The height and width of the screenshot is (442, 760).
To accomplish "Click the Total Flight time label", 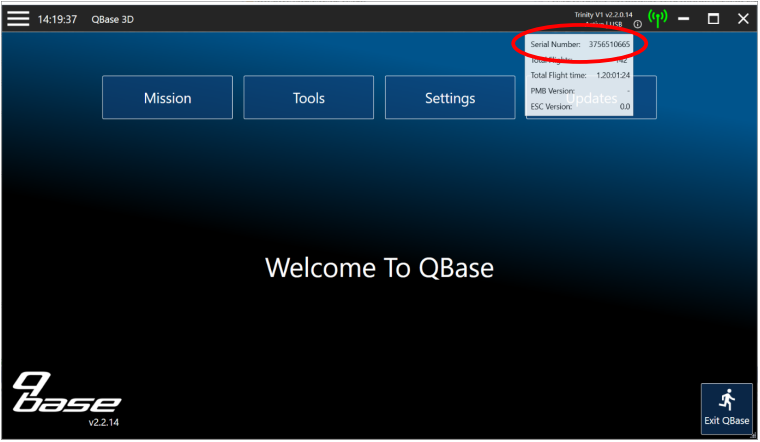I will (x=558, y=75).
